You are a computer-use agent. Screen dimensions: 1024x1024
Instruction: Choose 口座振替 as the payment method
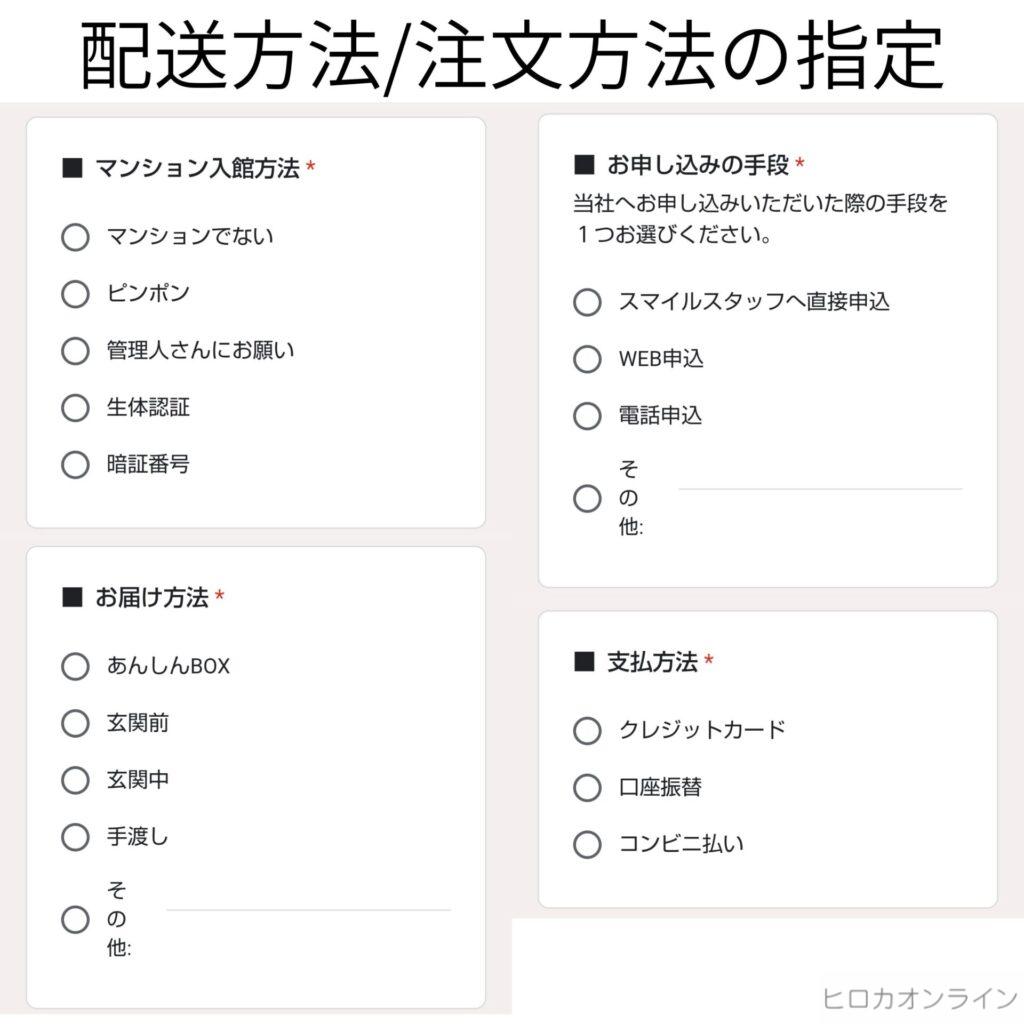pyautogui.click(x=588, y=788)
